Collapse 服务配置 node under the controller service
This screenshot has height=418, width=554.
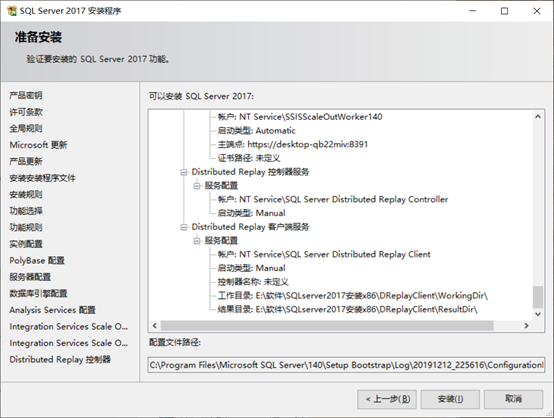(196, 186)
